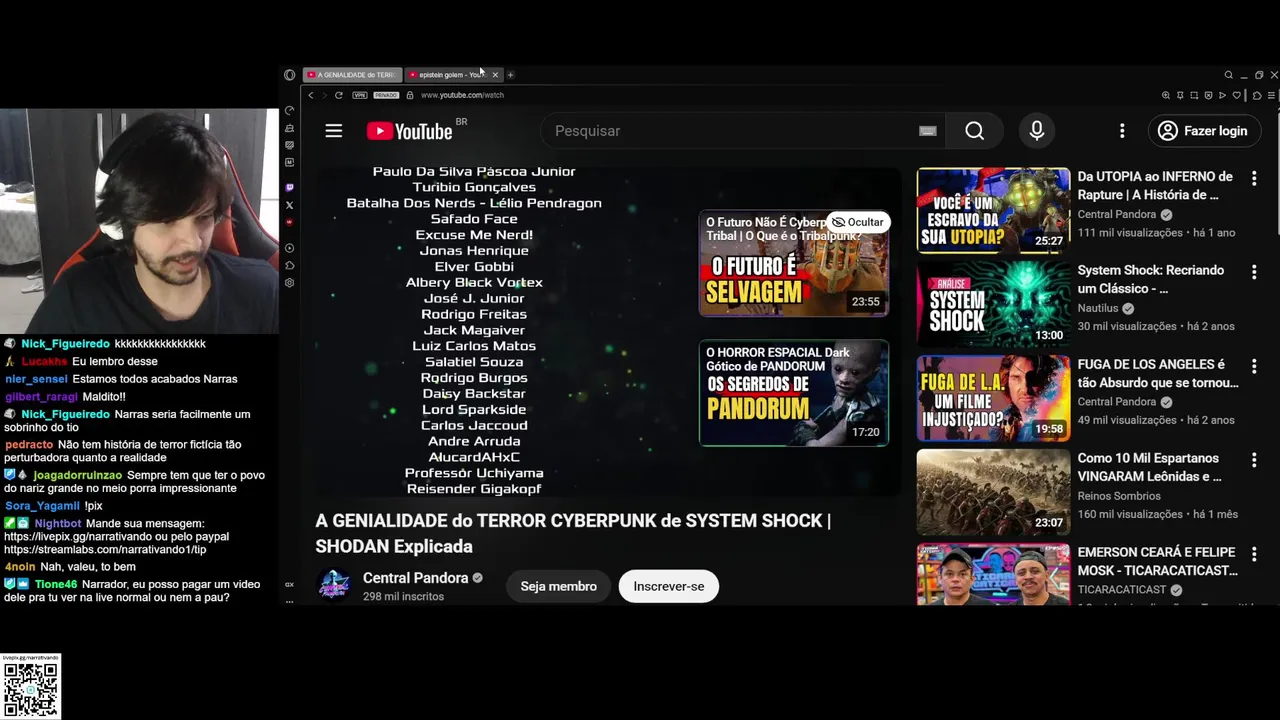Switch to the A GENIALIDADE do TERROR tab
1280x720 pixels.
tap(352, 75)
